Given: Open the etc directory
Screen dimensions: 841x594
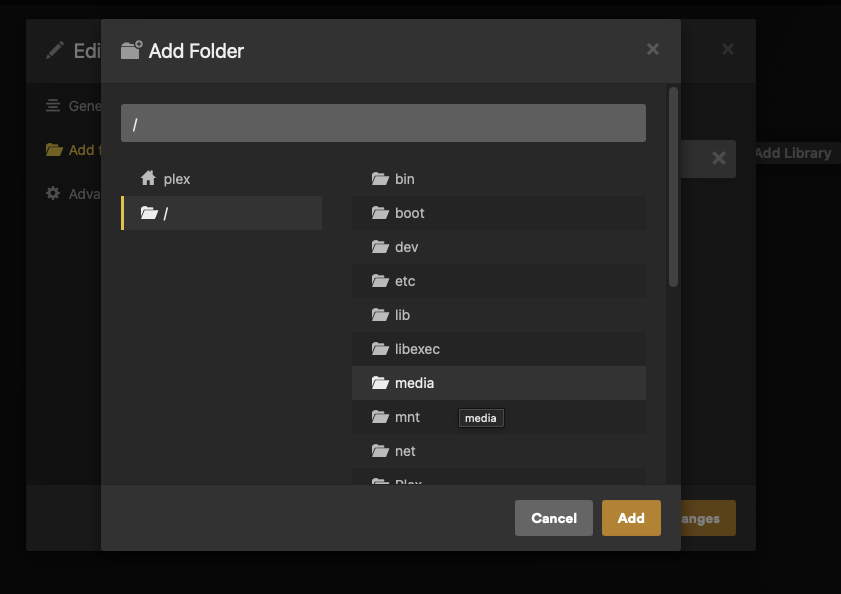Looking at the screenshot, I should (499, 281).
